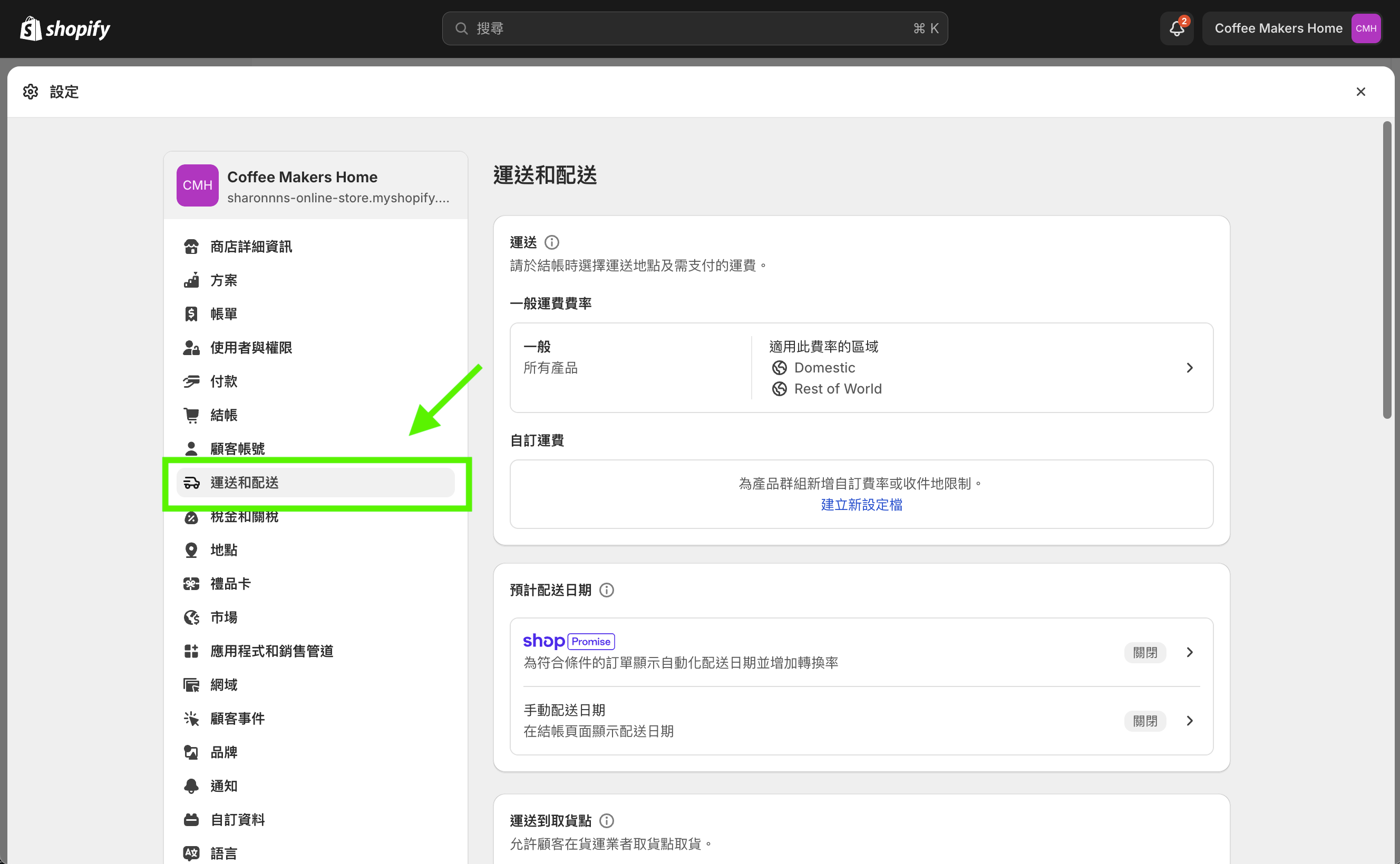
Task: Click the gift card icon beside 禮品卡
Action: (x=191, y=584)
